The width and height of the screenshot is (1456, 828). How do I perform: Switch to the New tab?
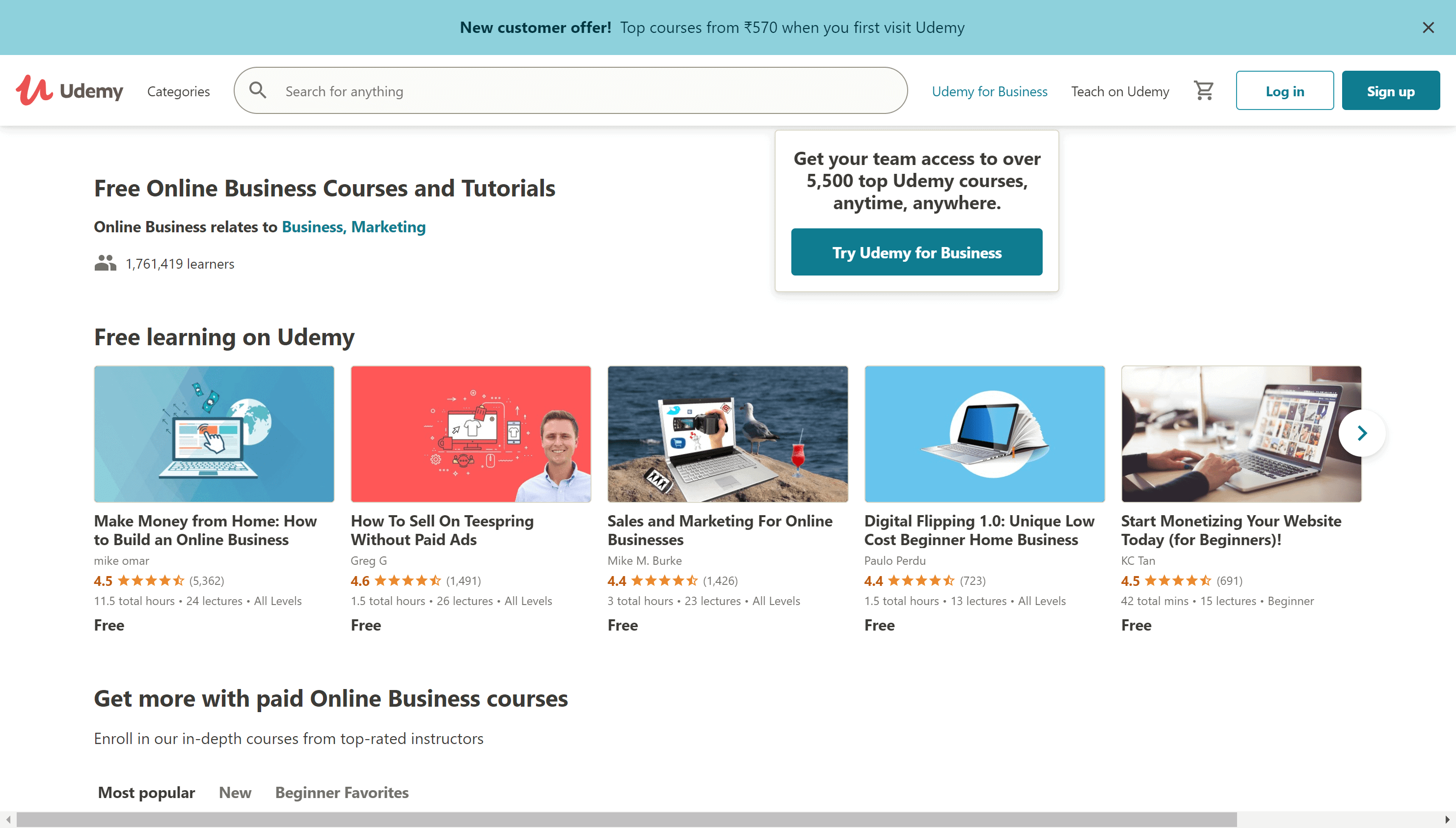pyautogui.click(x=235, y=792)
